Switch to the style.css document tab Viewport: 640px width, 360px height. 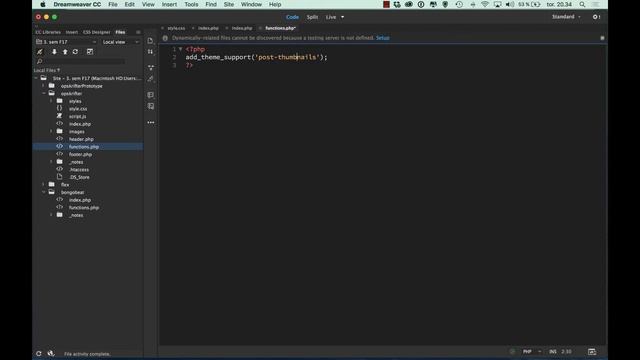pyautogui.click(x=176, y=28)
